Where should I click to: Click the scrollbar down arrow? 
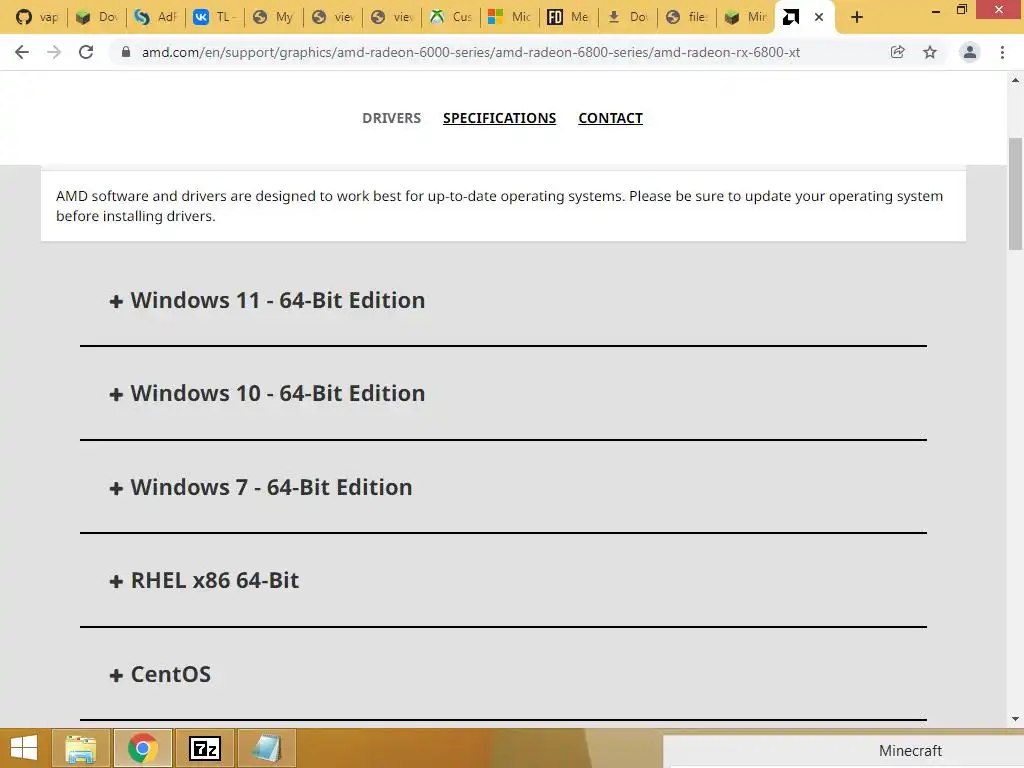point(1015,719)
